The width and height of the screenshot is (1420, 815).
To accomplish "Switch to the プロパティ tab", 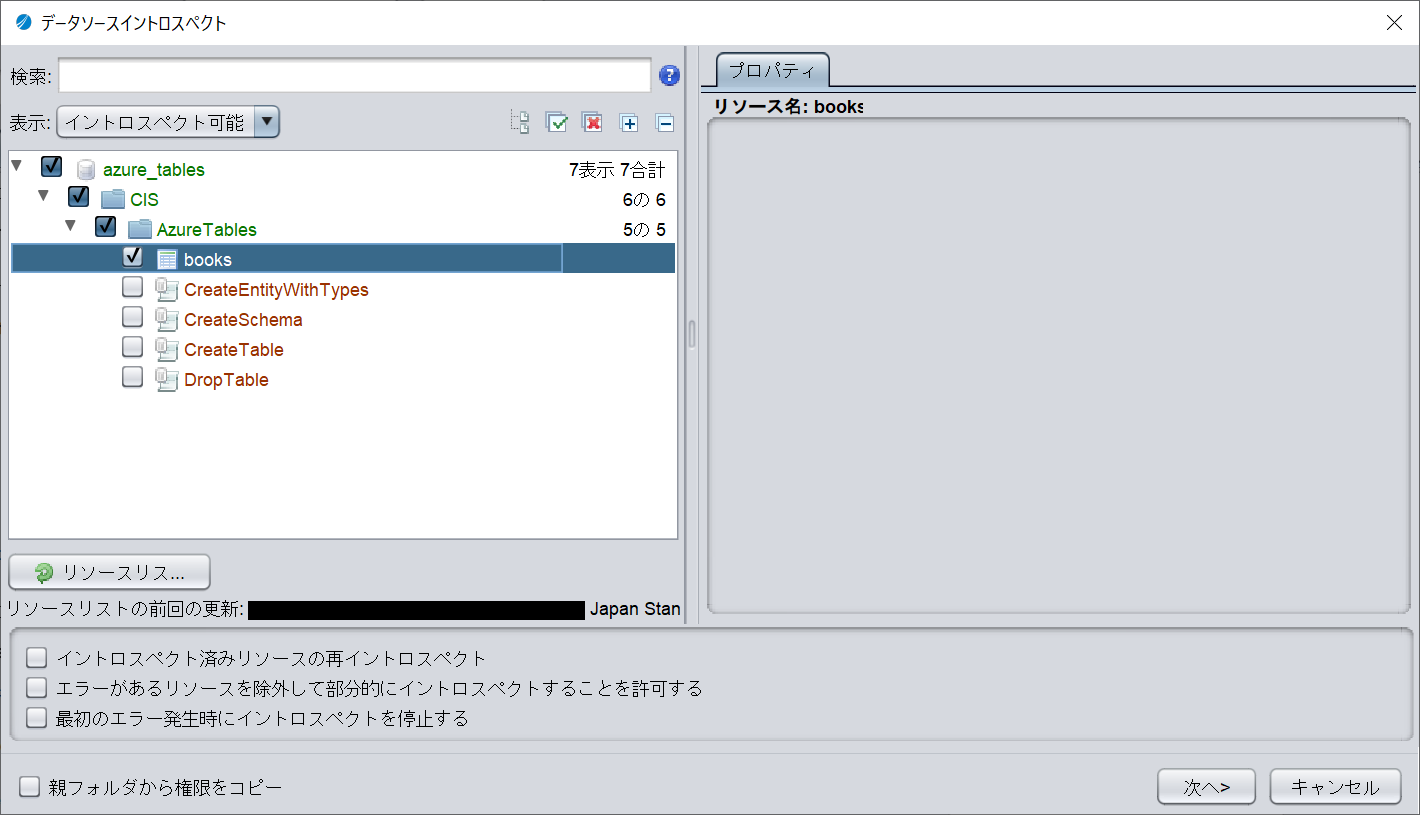I will click(773, 71).
